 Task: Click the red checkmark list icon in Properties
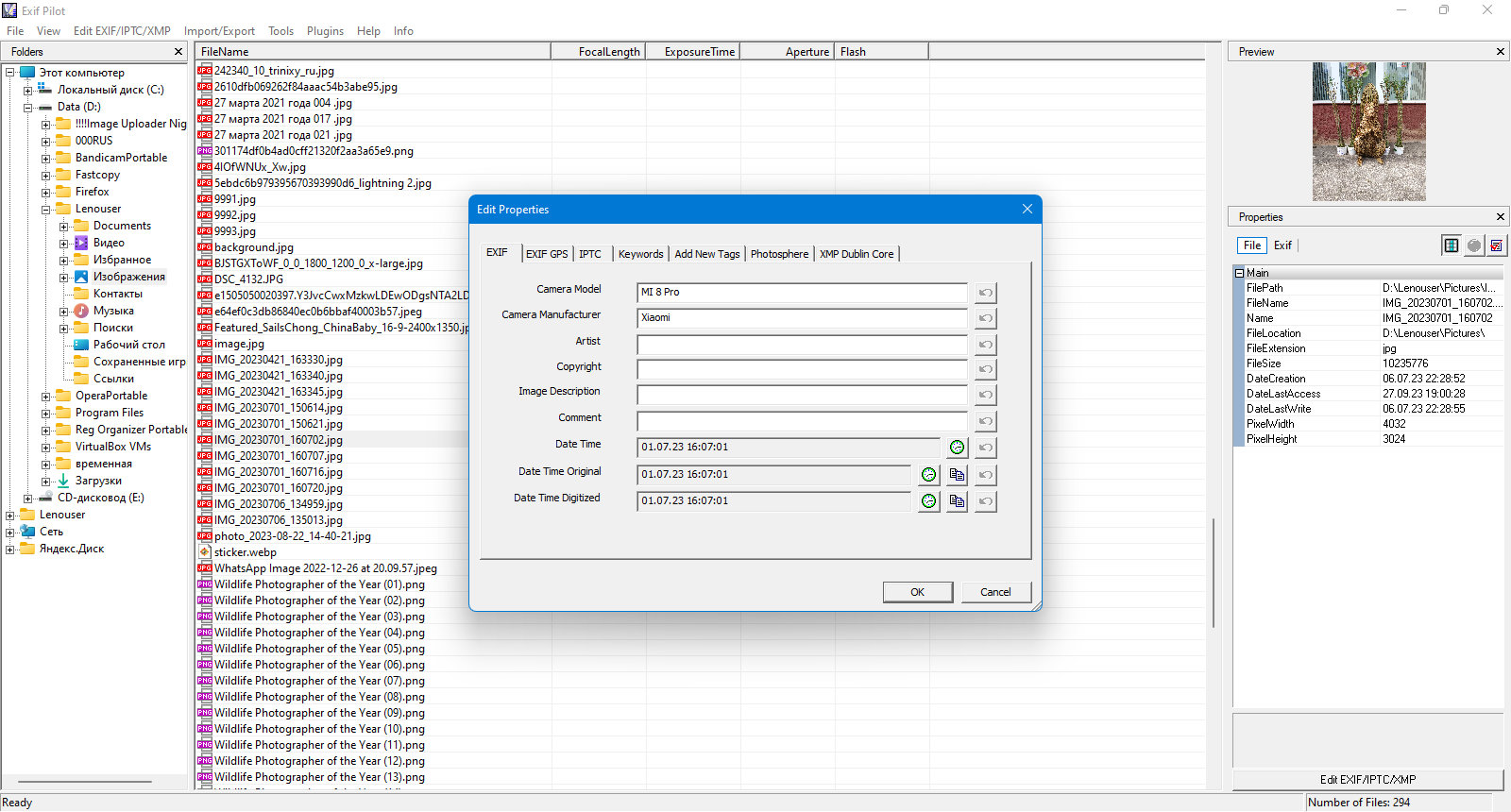point(1496,245)
